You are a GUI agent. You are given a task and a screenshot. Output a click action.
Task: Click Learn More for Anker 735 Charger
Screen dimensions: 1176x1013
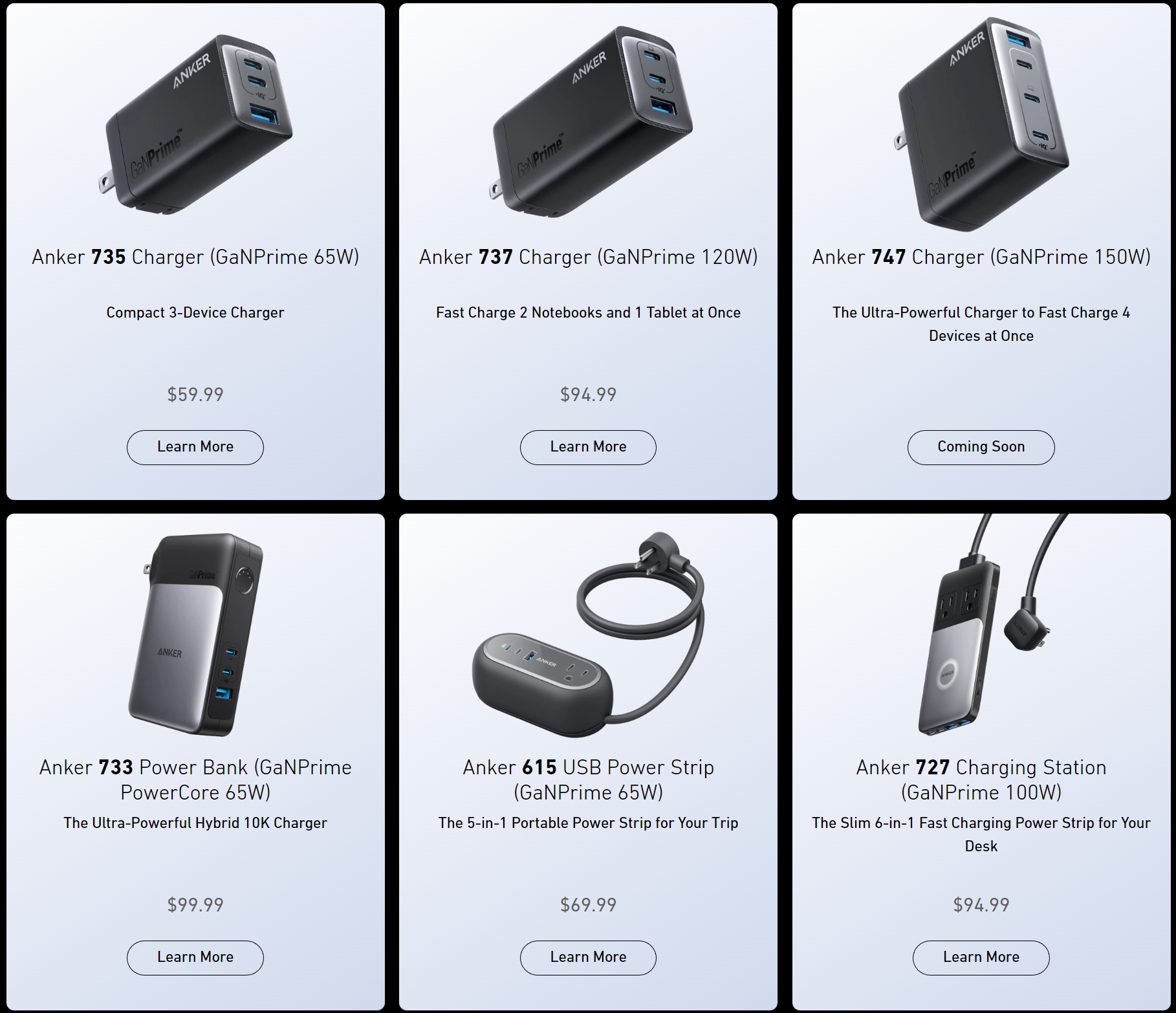195,447
